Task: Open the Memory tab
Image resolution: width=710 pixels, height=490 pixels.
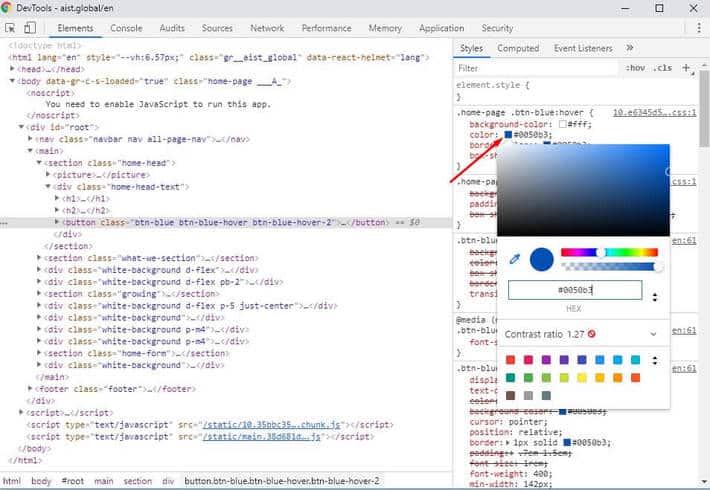Action: (385, 28)
